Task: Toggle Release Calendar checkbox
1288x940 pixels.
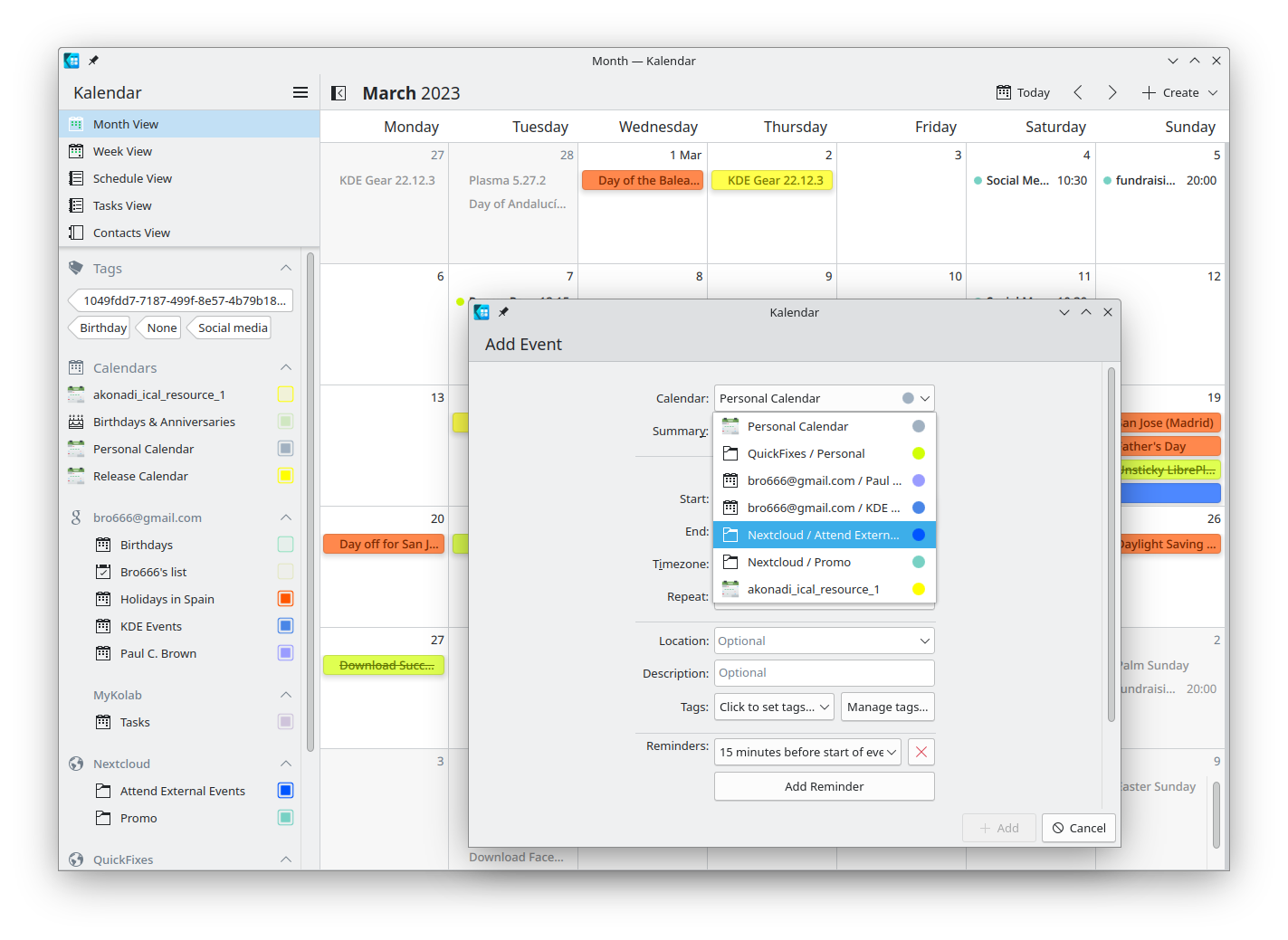Action: point(285,476)
